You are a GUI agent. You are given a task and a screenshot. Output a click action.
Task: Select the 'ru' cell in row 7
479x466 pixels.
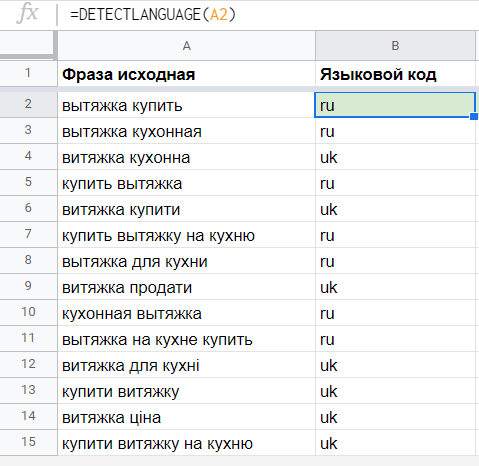[x=395, y=235]
